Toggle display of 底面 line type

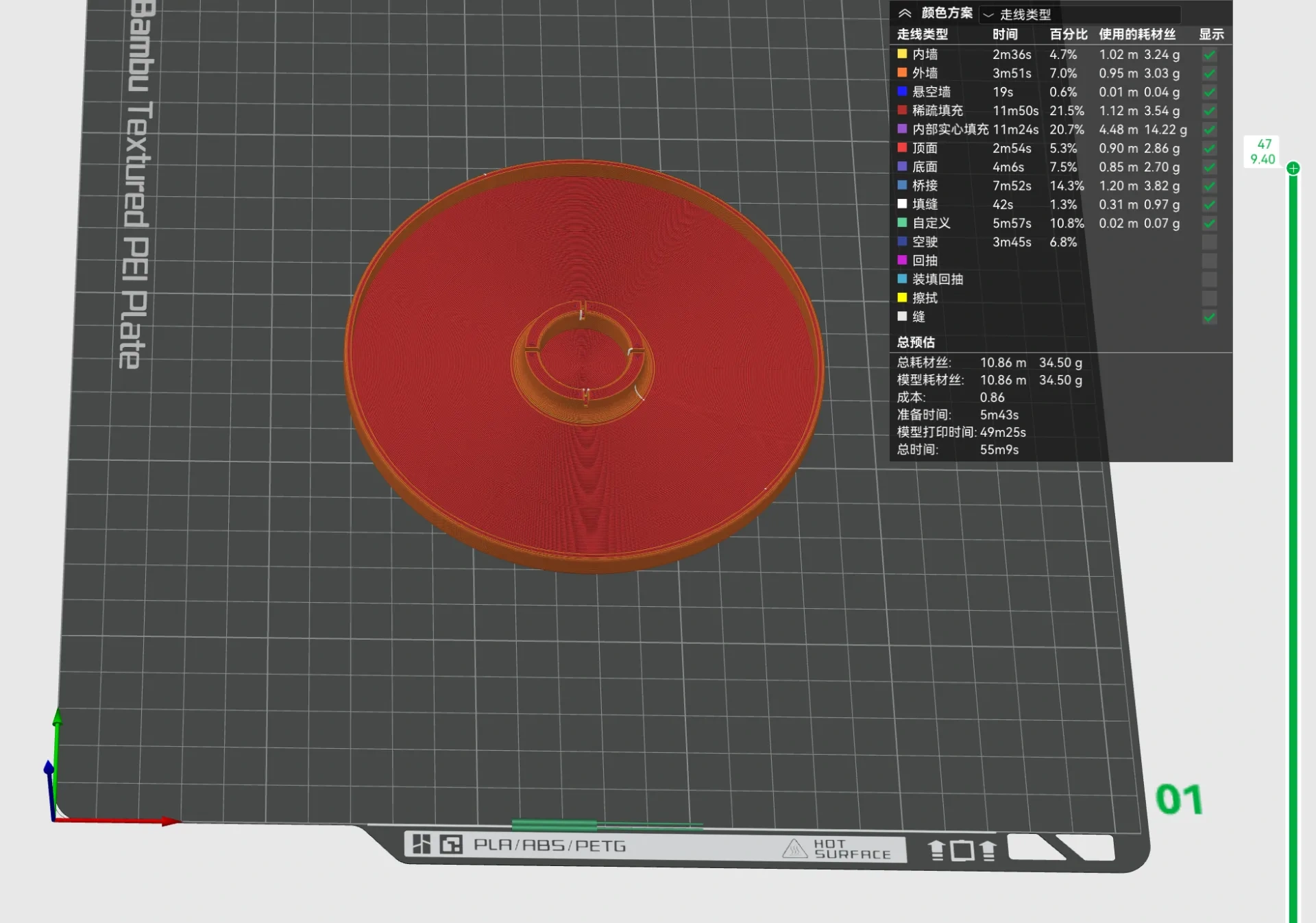[1210, 167]
